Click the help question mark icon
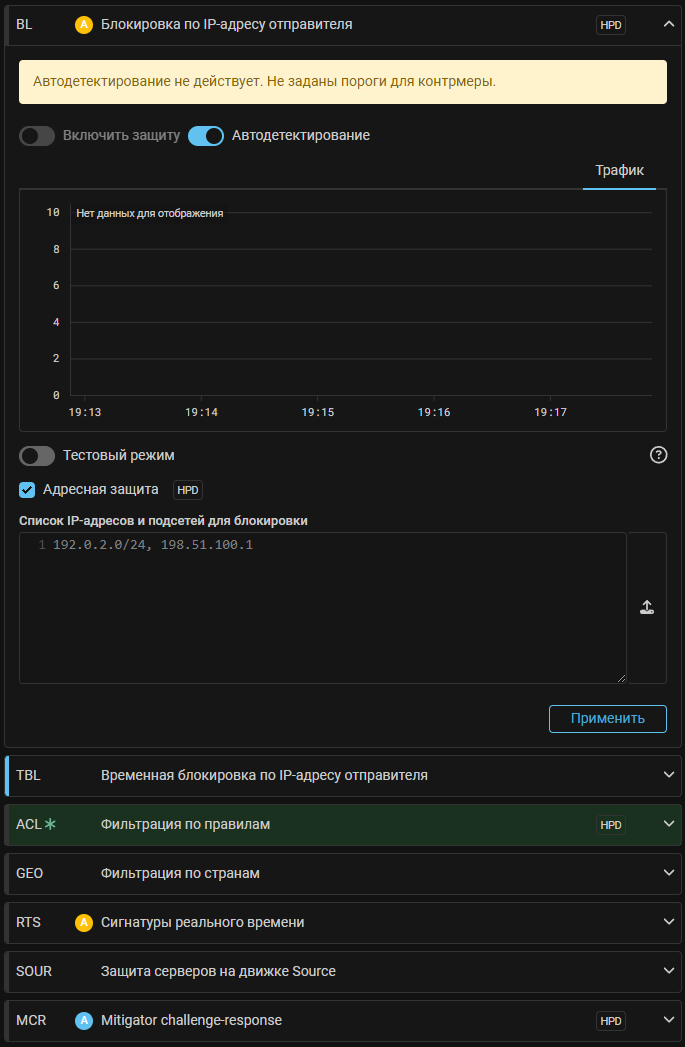The image size is (685, 1047). tap(658, 455)
